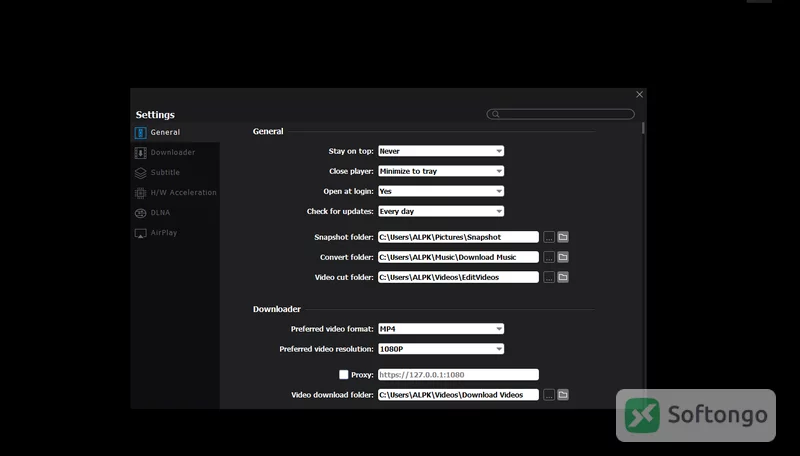Open the Video download folder via folder icon
This screenshot has height=456, width=800.
563,395
